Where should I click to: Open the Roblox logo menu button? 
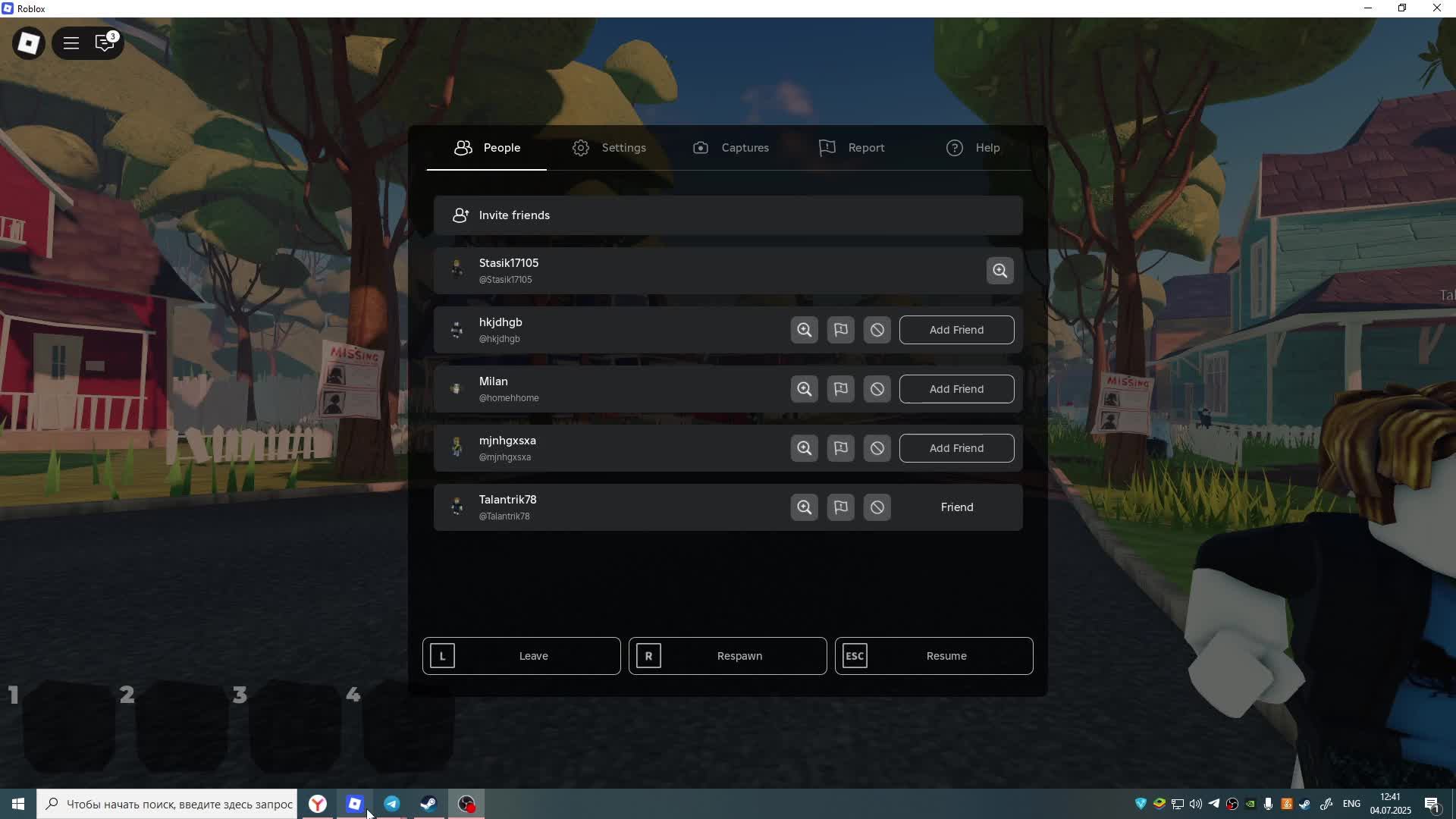[29, 43]
